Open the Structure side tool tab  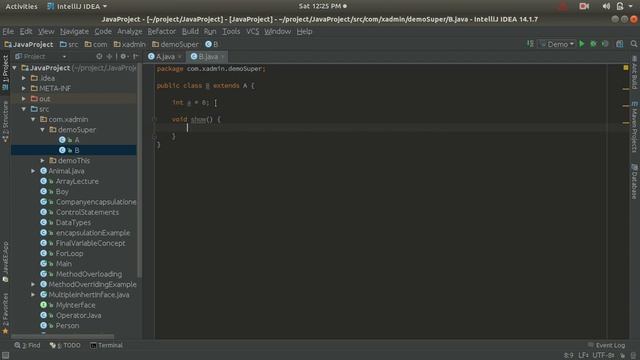tap(5, 122)
